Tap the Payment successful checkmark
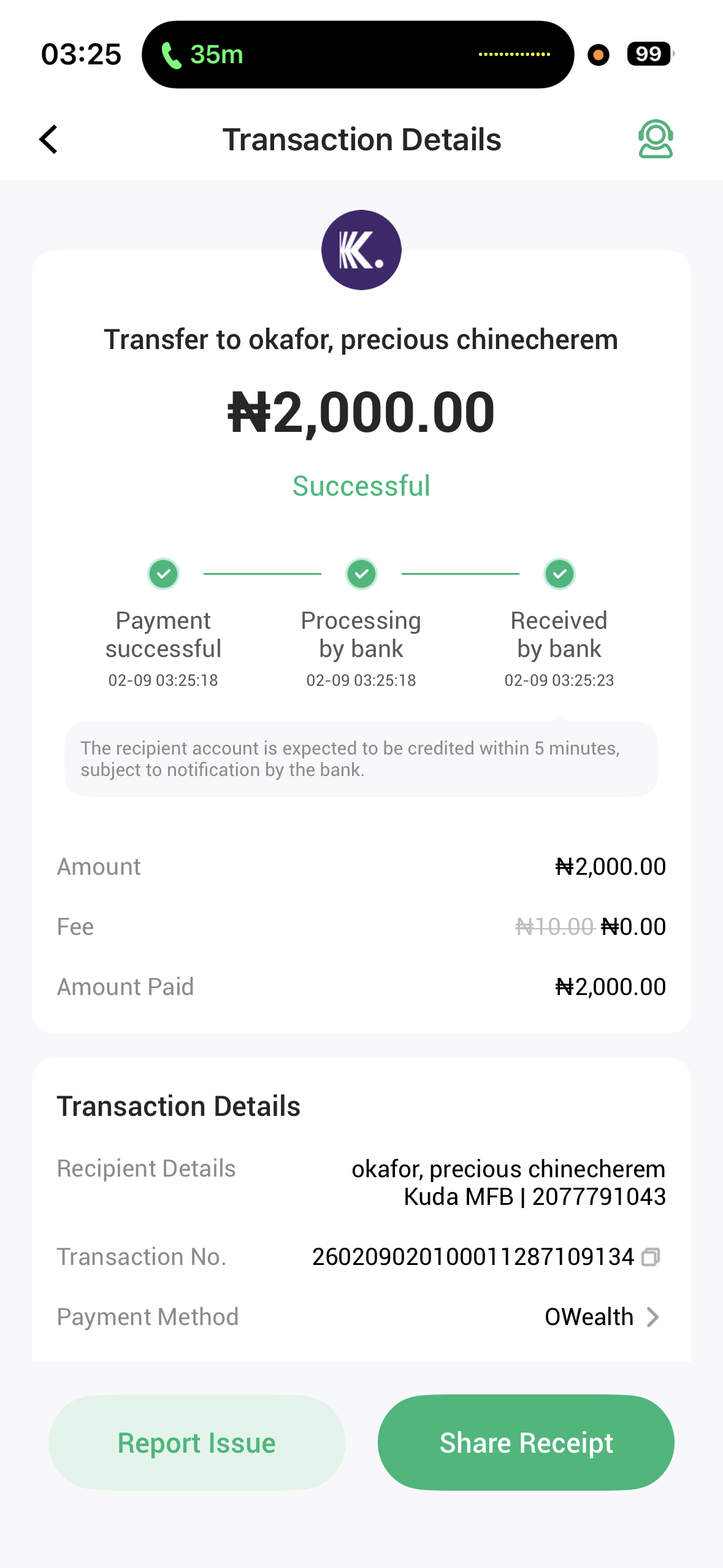 pos(163,574)
